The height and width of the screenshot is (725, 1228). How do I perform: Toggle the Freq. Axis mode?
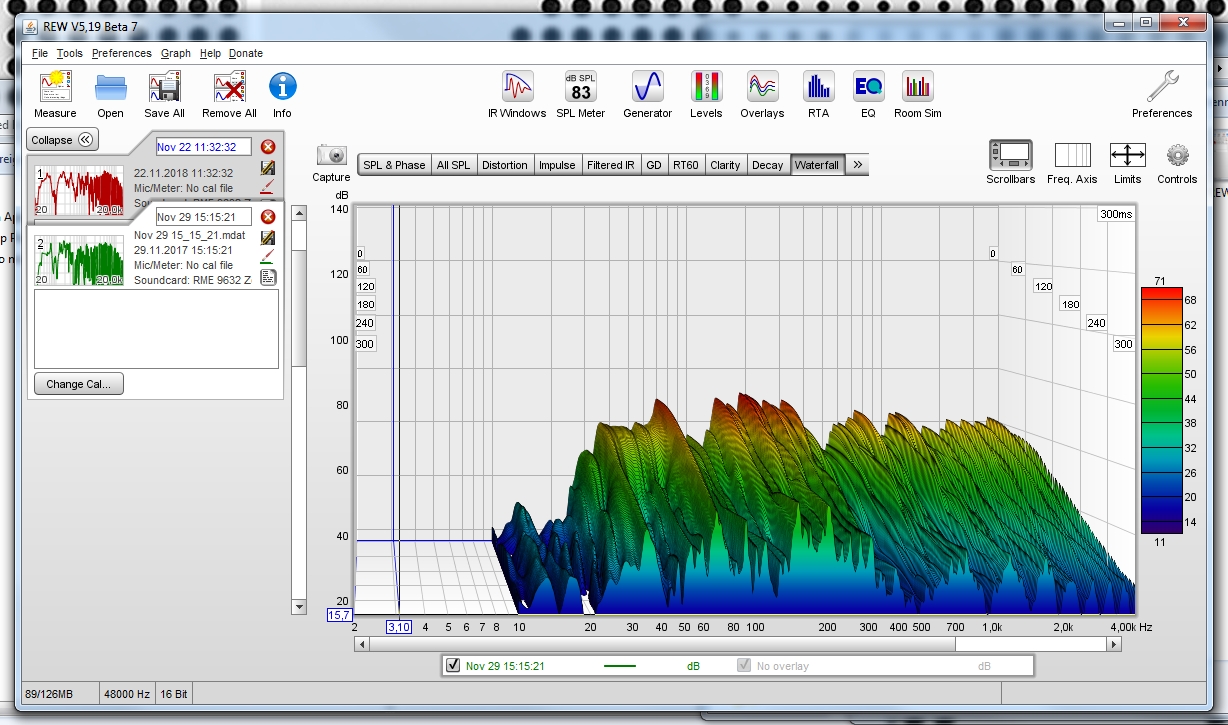1072,156
